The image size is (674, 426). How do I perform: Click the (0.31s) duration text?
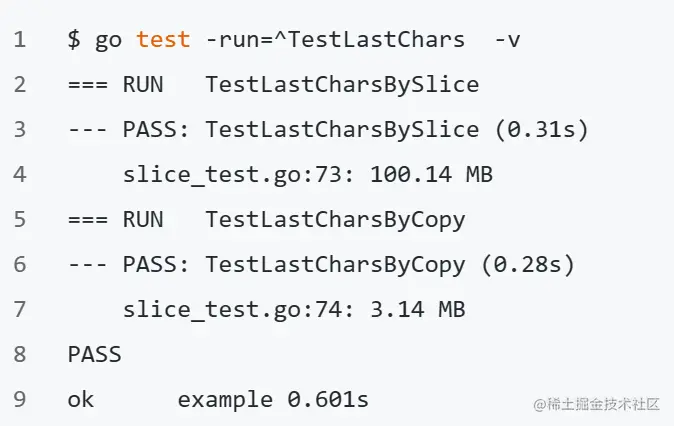click(x=541, y=130)
